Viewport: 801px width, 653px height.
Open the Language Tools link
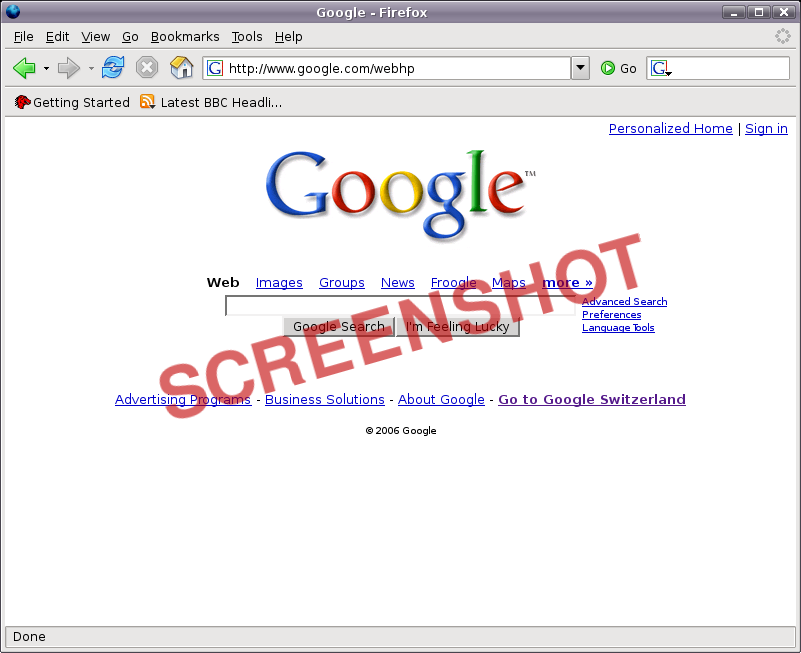point(618,328)
